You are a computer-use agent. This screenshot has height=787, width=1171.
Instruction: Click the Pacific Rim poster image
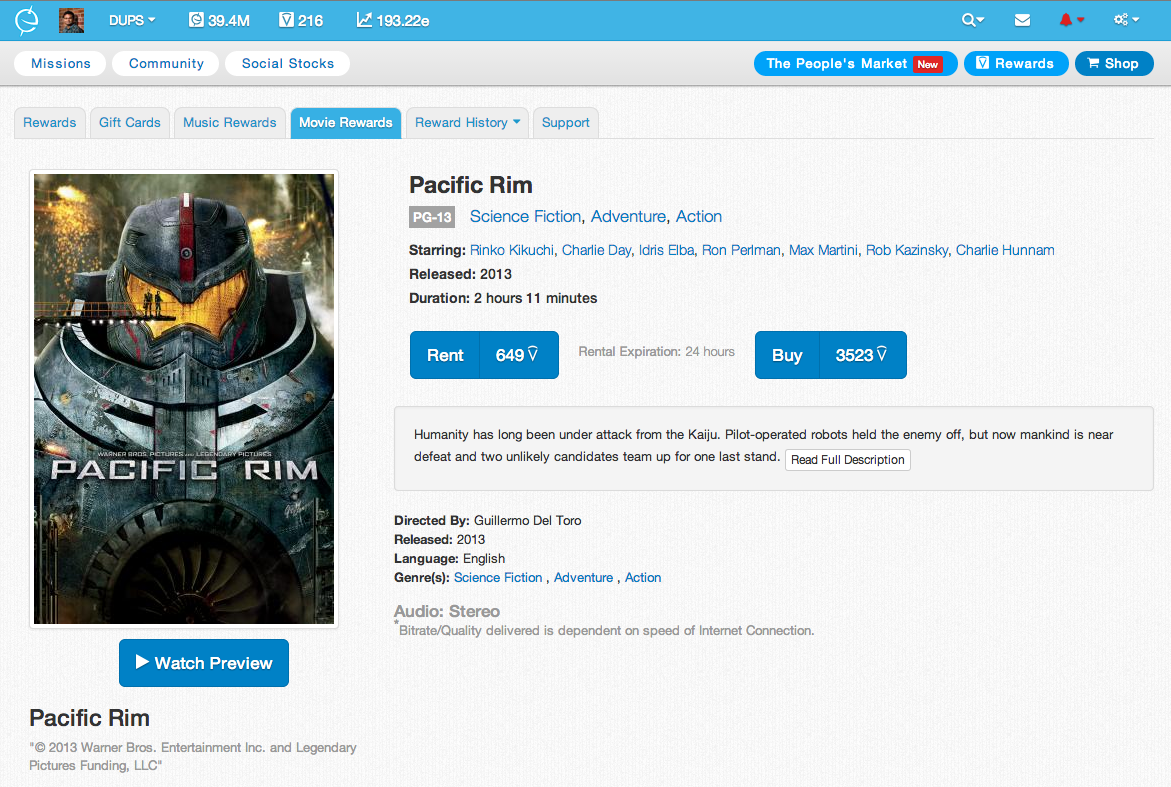click(x=184, y=399)
